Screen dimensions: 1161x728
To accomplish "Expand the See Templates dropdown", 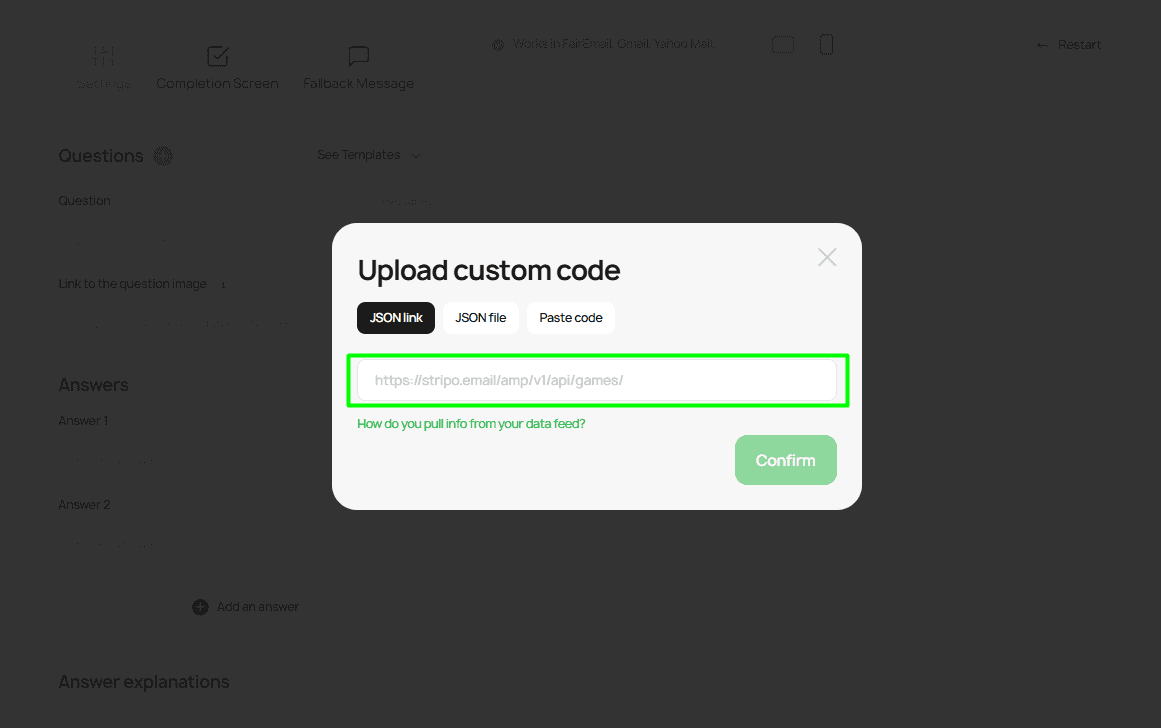I will pos(368,155).
